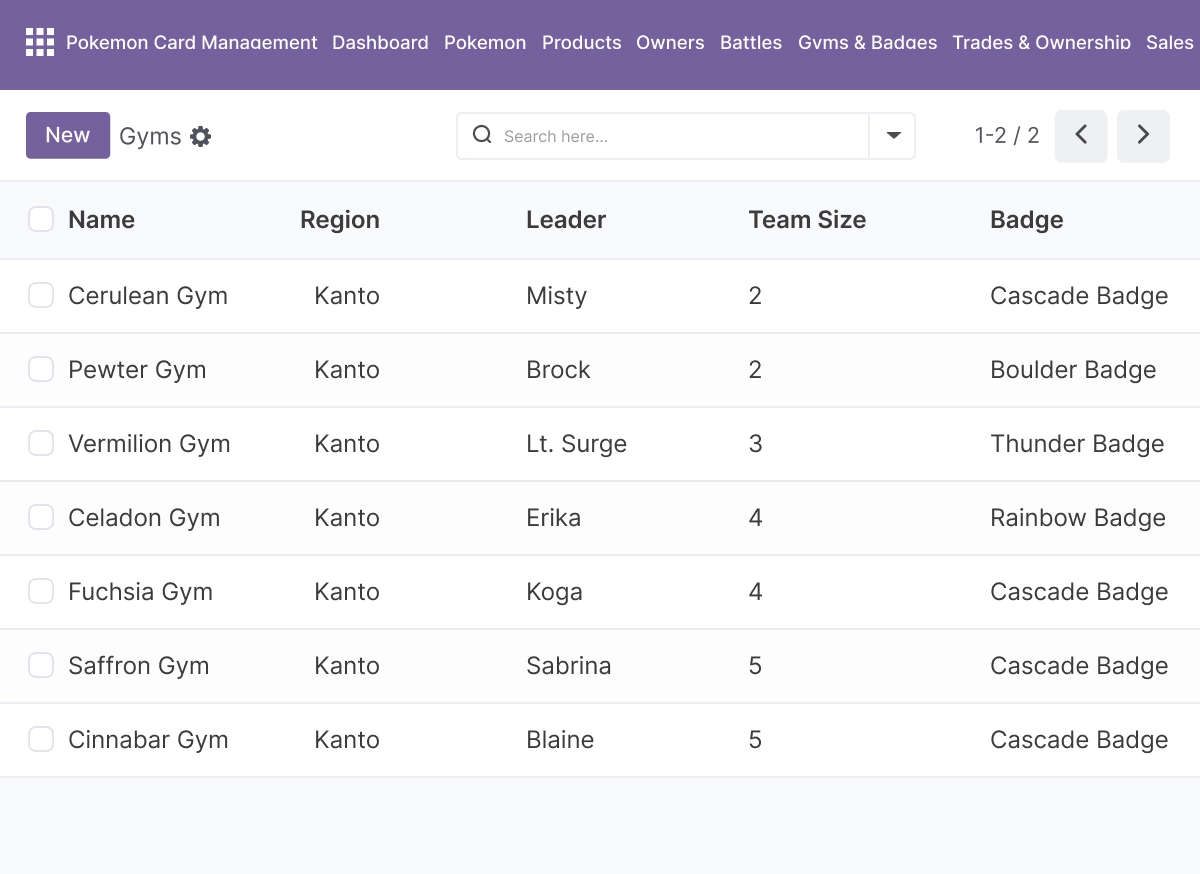
Task: Check the Saffron Gym row checkbox
Action: pyautogui.click(x=41, y=665)
